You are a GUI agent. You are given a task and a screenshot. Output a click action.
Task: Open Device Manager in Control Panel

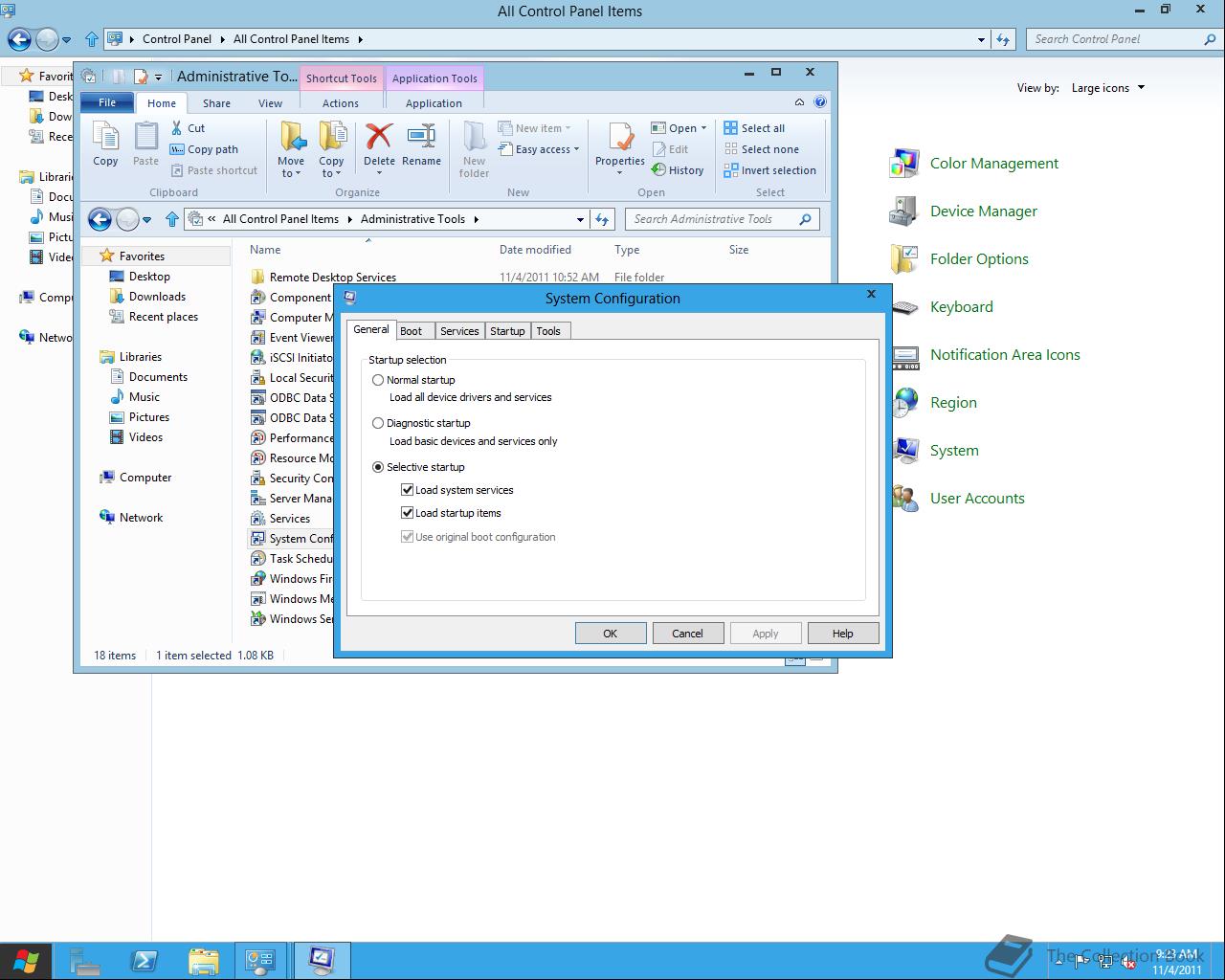tap(964, 212)
